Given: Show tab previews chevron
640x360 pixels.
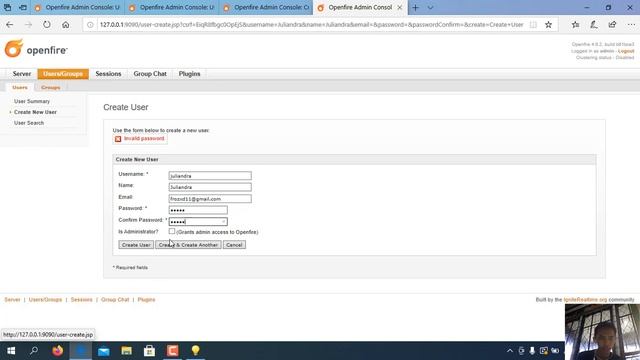Looking at the screenshot, I should point(430,7).
